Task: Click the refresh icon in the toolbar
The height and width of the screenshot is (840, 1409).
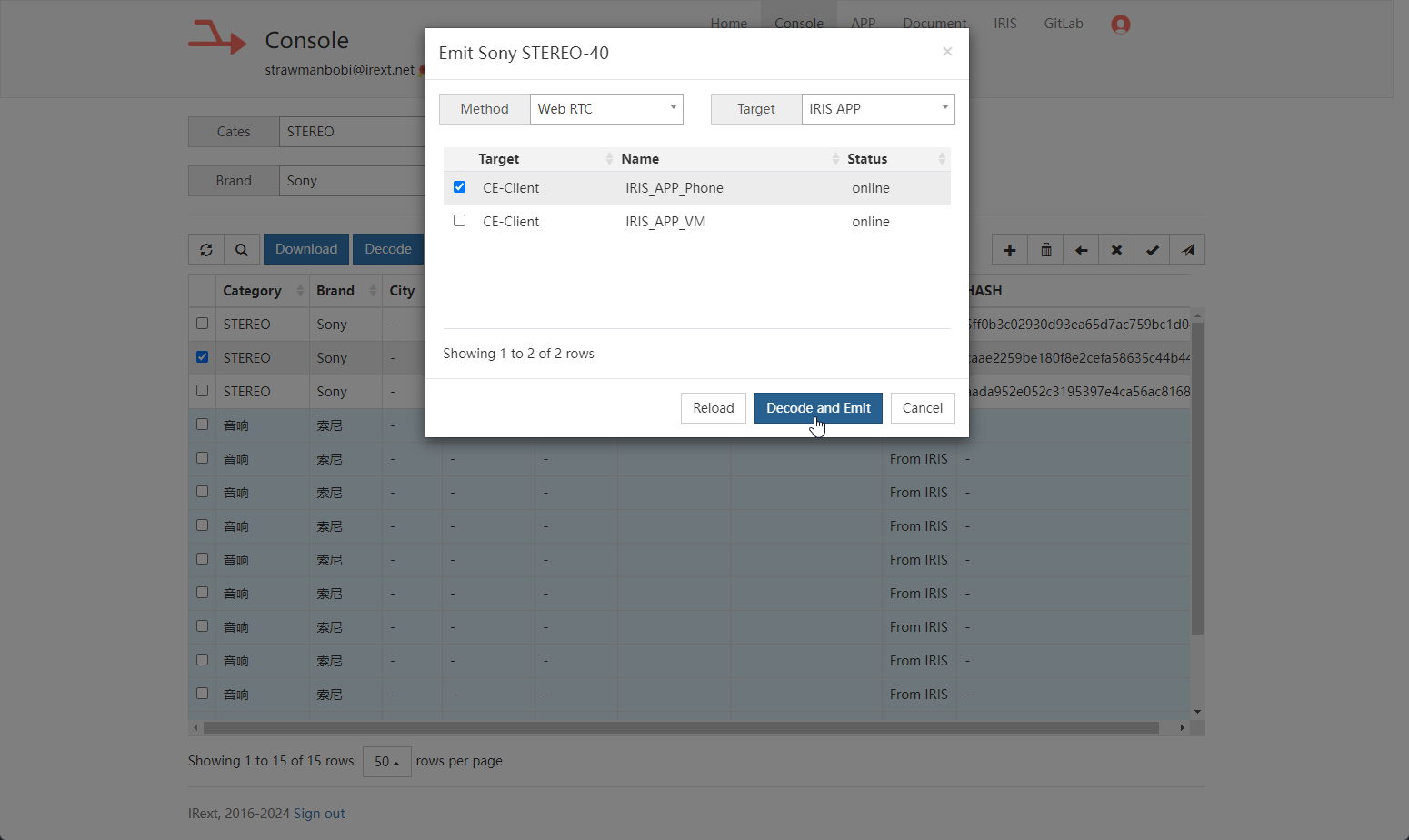Action: (206, 250)
